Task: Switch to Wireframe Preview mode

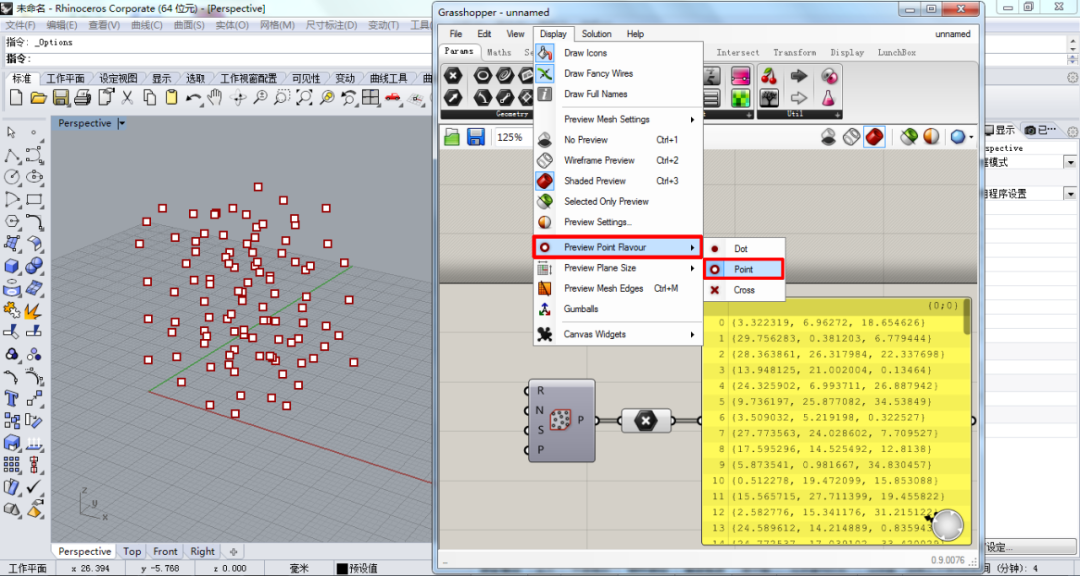Action: [599, 161]
